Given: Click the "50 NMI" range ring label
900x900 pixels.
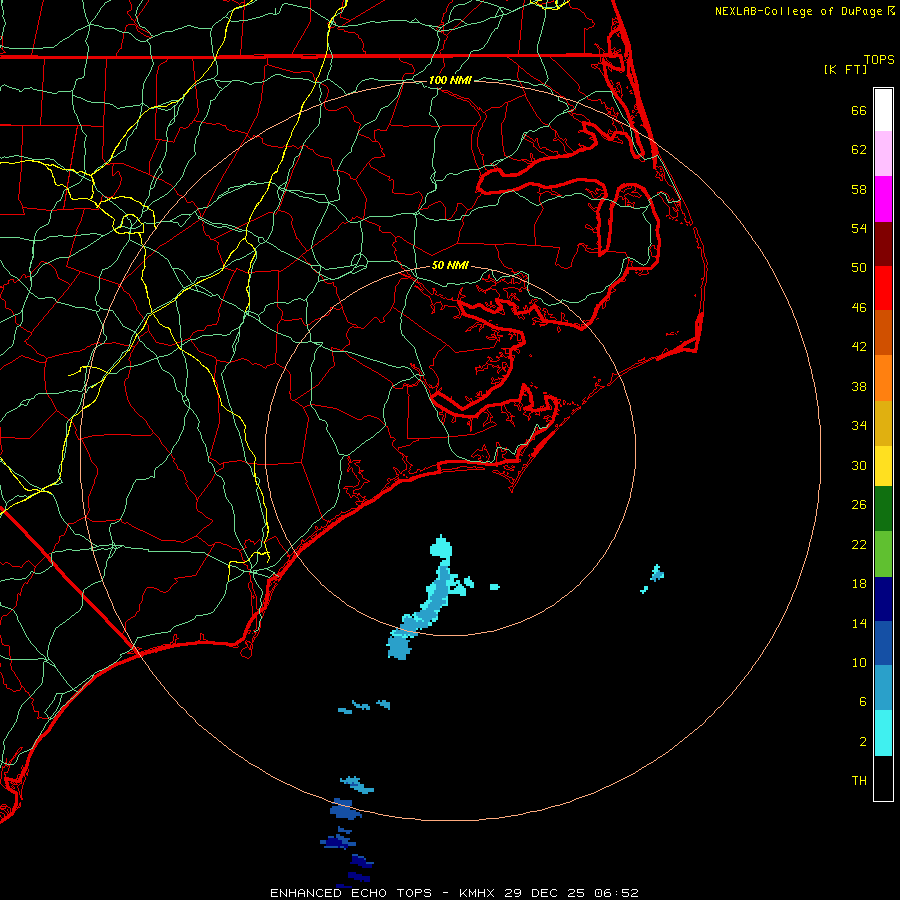Looking at the screenshot, I should pyautogui.click(x=450, y=265).
